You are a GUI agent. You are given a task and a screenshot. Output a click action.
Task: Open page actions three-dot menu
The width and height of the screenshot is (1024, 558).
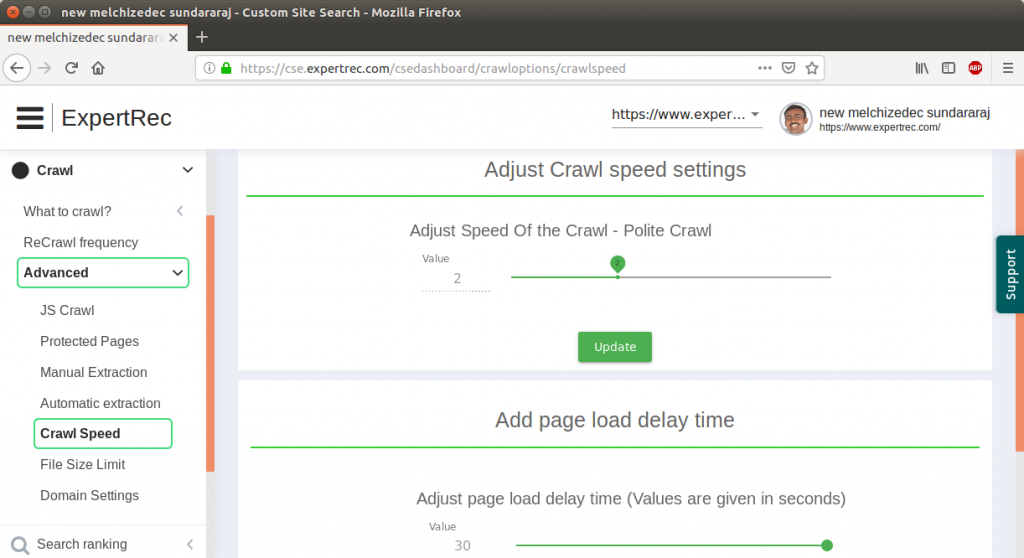point(765,68)
